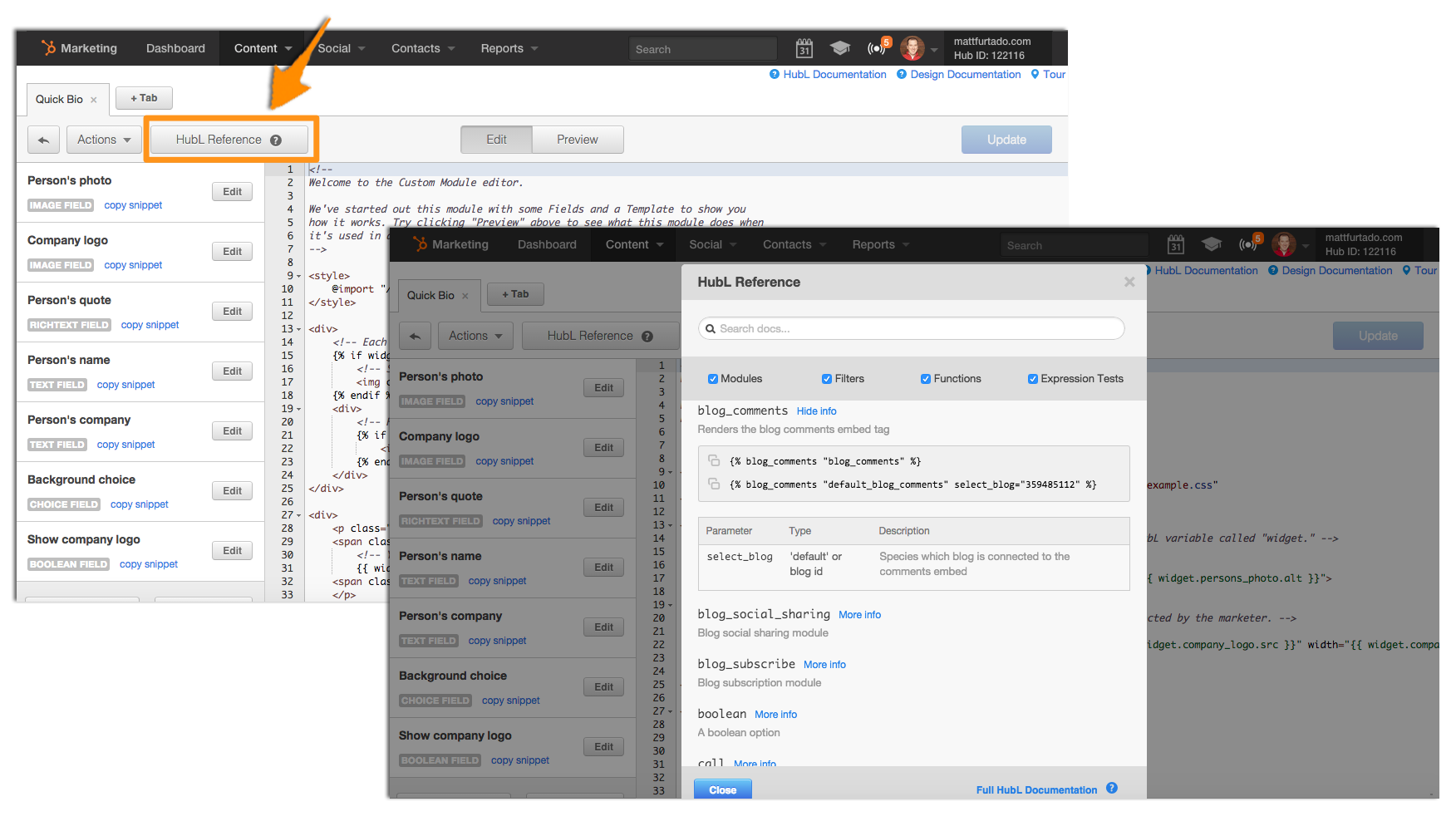Click the HubSpot Academy graduation cap icon
Screen dimensions: 1456x831
(839, 48)
